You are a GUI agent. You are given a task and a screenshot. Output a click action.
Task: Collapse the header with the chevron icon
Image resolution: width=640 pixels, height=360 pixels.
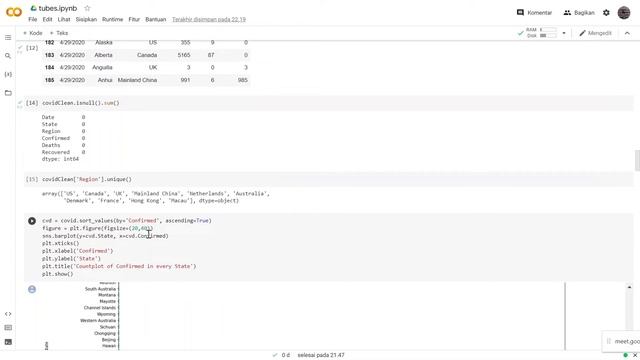(x=627, y=33)
